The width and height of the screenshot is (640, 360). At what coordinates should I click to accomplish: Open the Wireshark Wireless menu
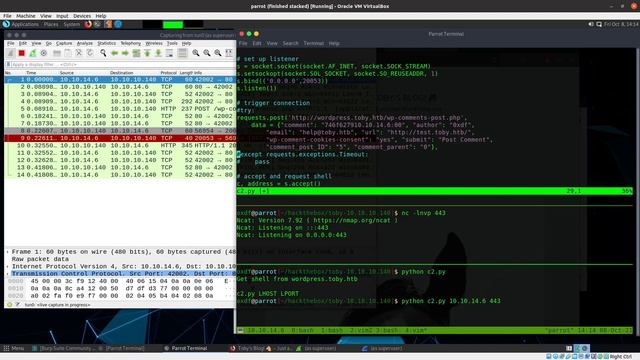pyautogui.click(x=154, y=43)
